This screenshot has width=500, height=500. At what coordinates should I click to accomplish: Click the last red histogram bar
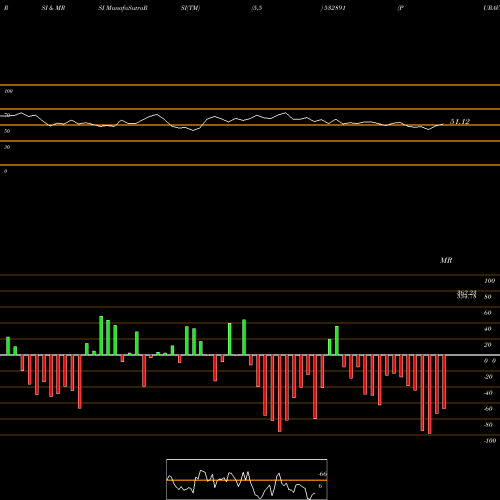click(444, 382)
